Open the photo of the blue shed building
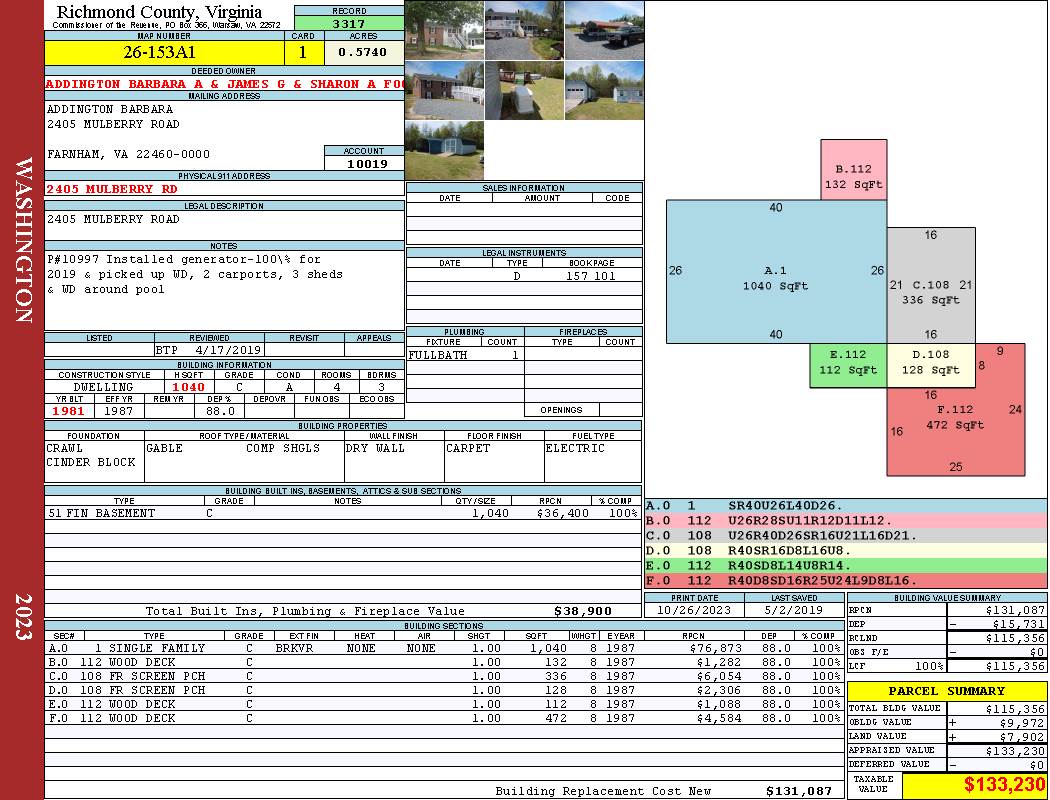This screenshot has width=1050, height=800. [445, 151]
